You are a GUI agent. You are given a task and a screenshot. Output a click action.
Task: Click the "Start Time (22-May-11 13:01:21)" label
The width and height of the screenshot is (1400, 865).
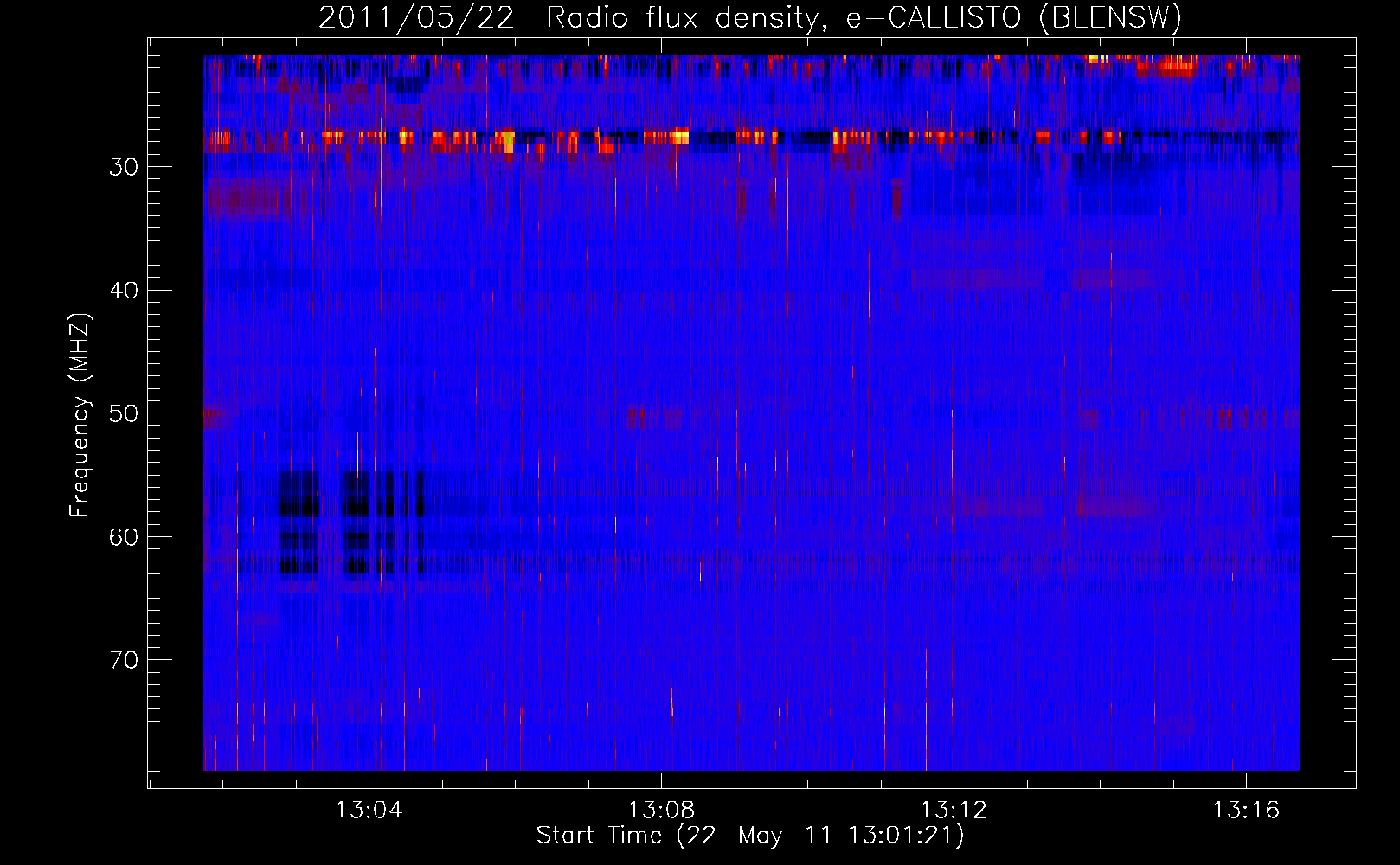click(x=749, y=836)
